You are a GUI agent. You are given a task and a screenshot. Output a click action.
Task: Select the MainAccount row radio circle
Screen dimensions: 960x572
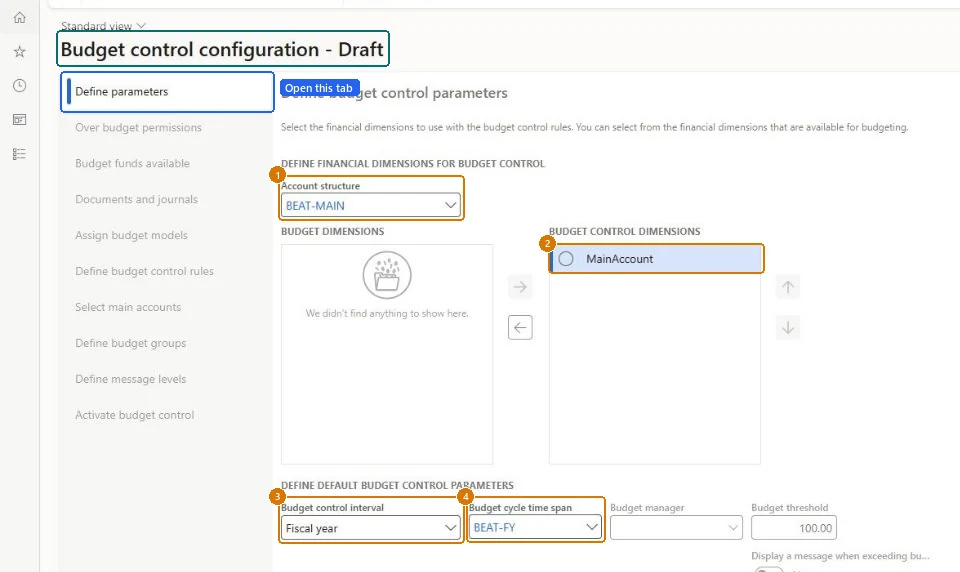tap(566, 258)
